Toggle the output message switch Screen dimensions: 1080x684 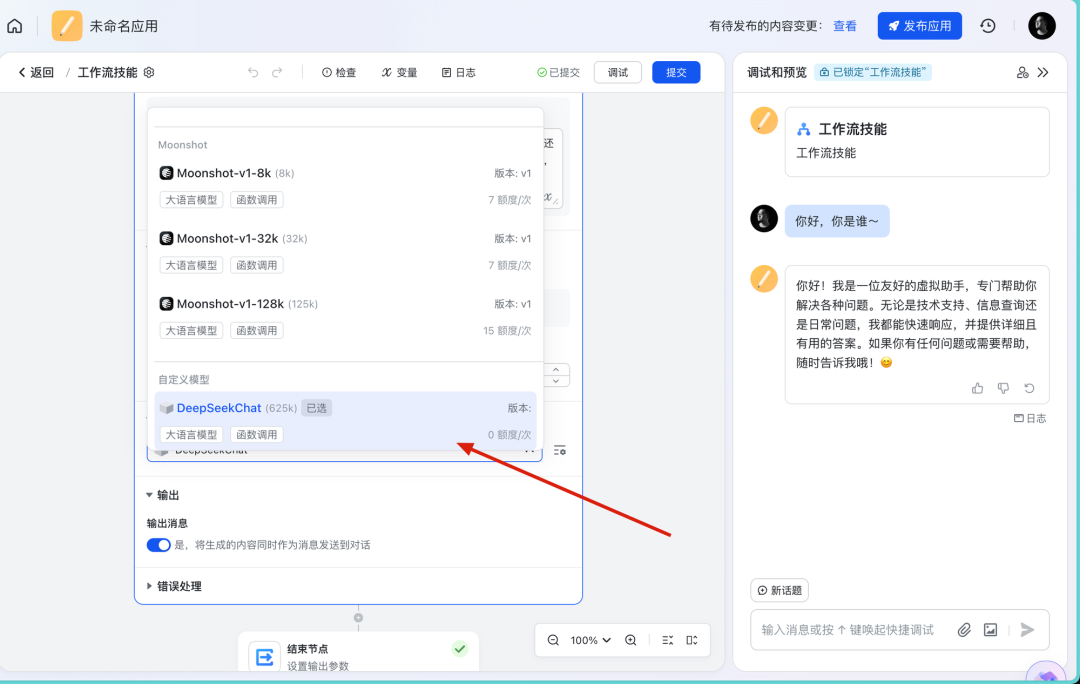[158, 545]
